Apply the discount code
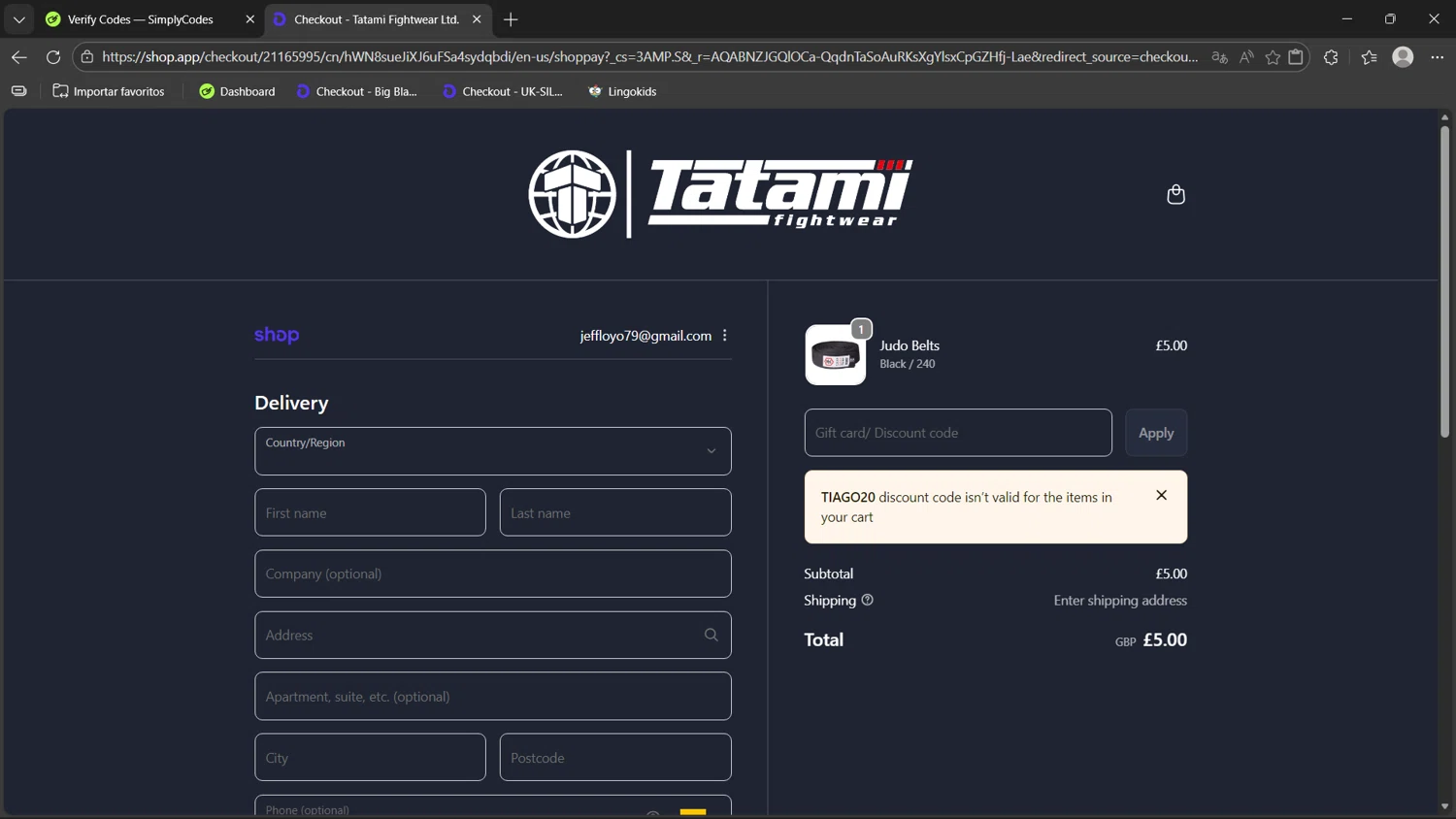 tap(1156, 433)
